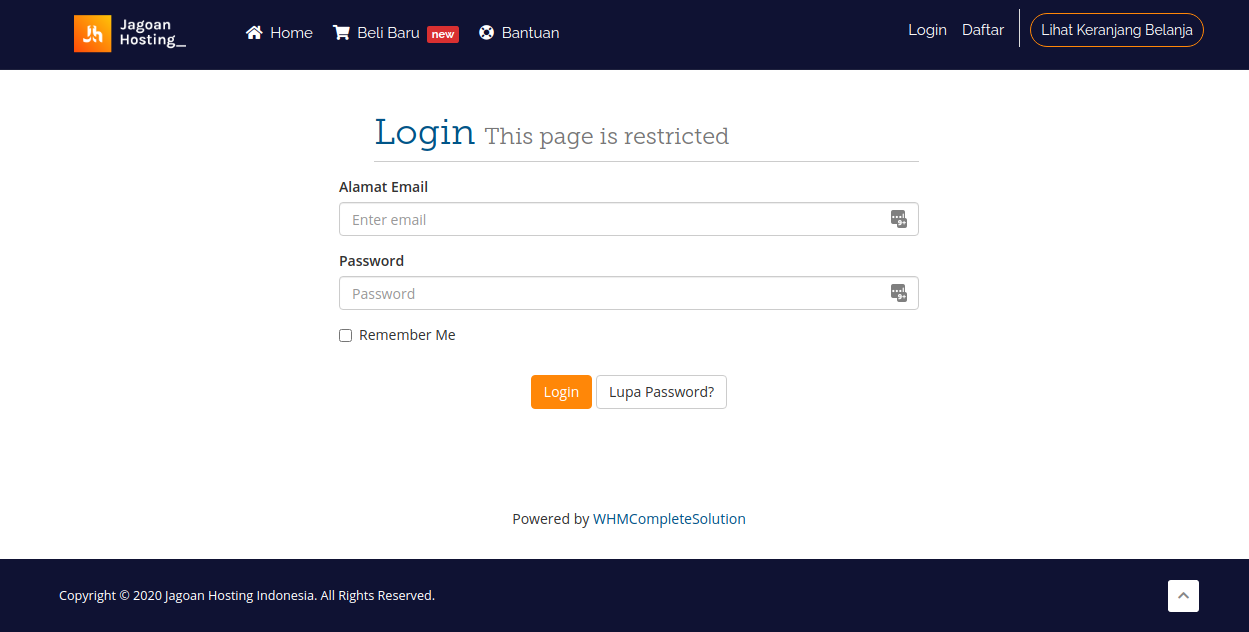
Task: Click the house icon beside Home
Action: pos(254,33)
